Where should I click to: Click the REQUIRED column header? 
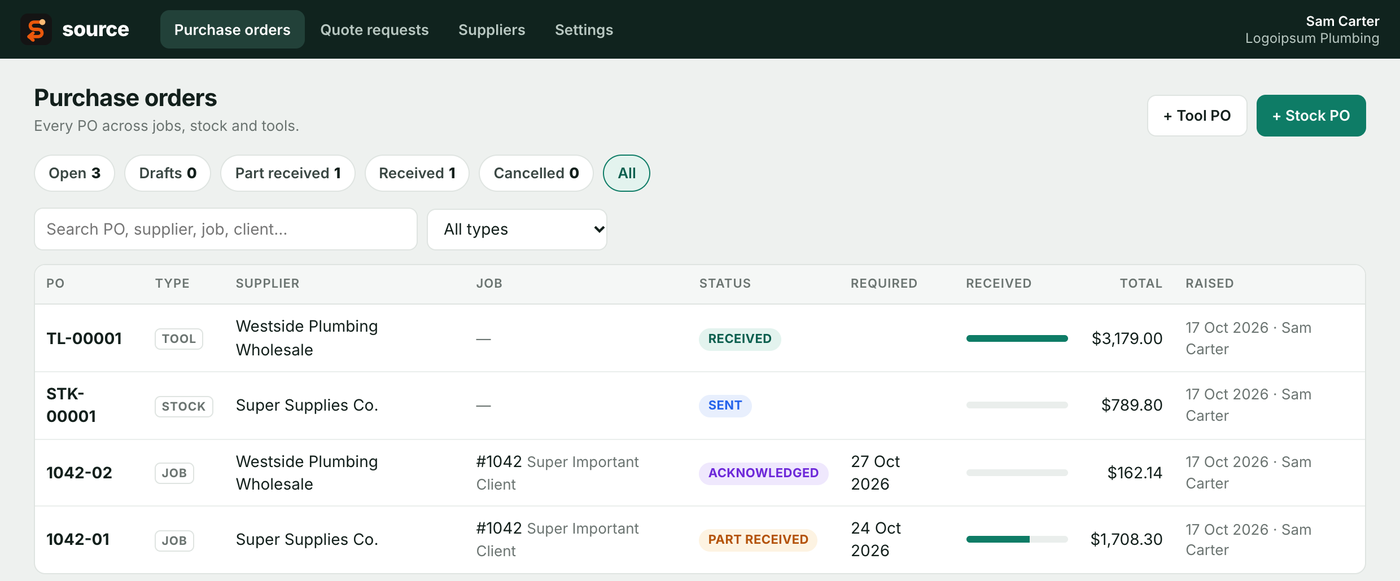pyautogui.click(x=884, y=283)
